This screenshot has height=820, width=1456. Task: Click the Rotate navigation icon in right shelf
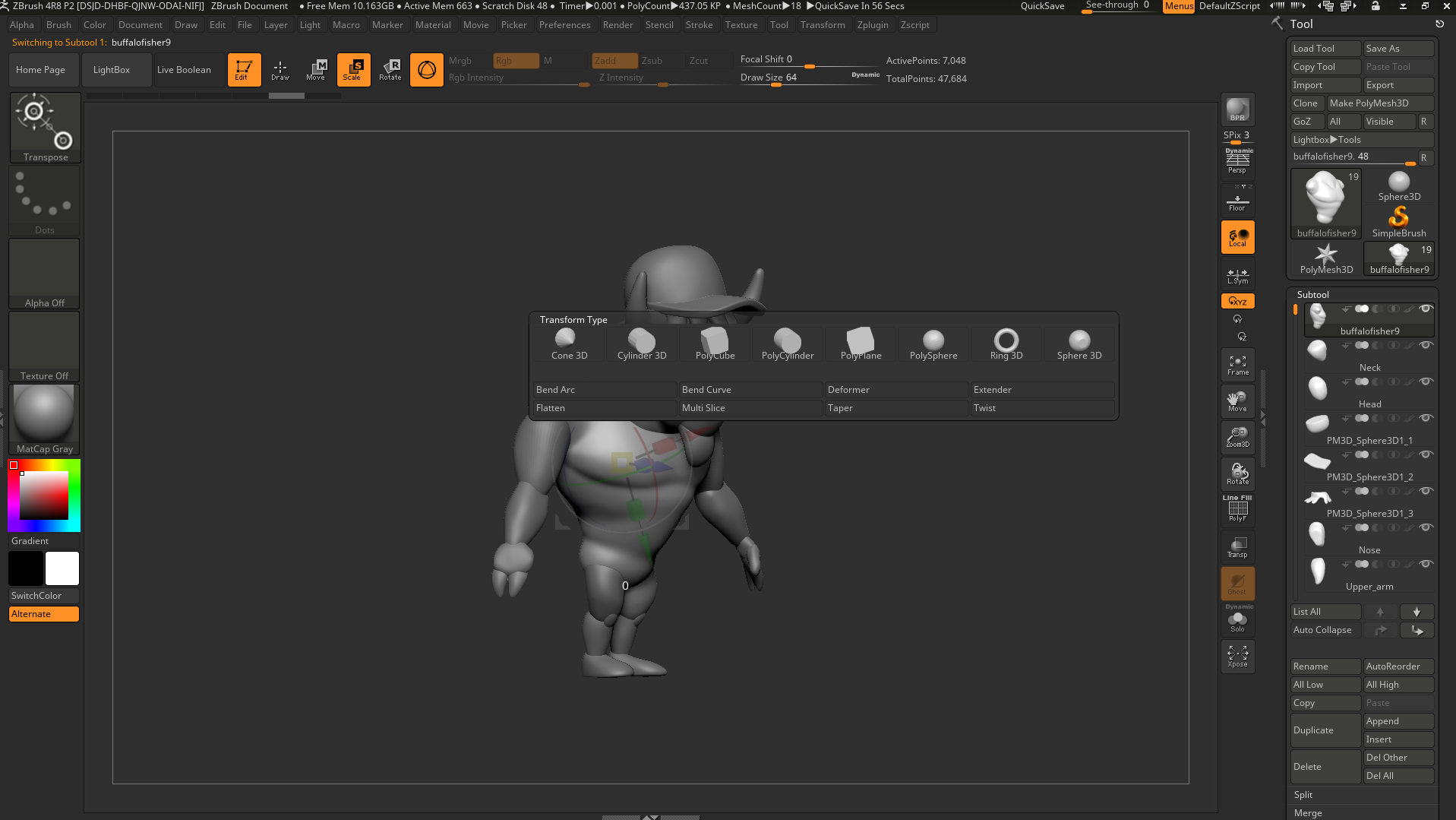(1237, 474)
